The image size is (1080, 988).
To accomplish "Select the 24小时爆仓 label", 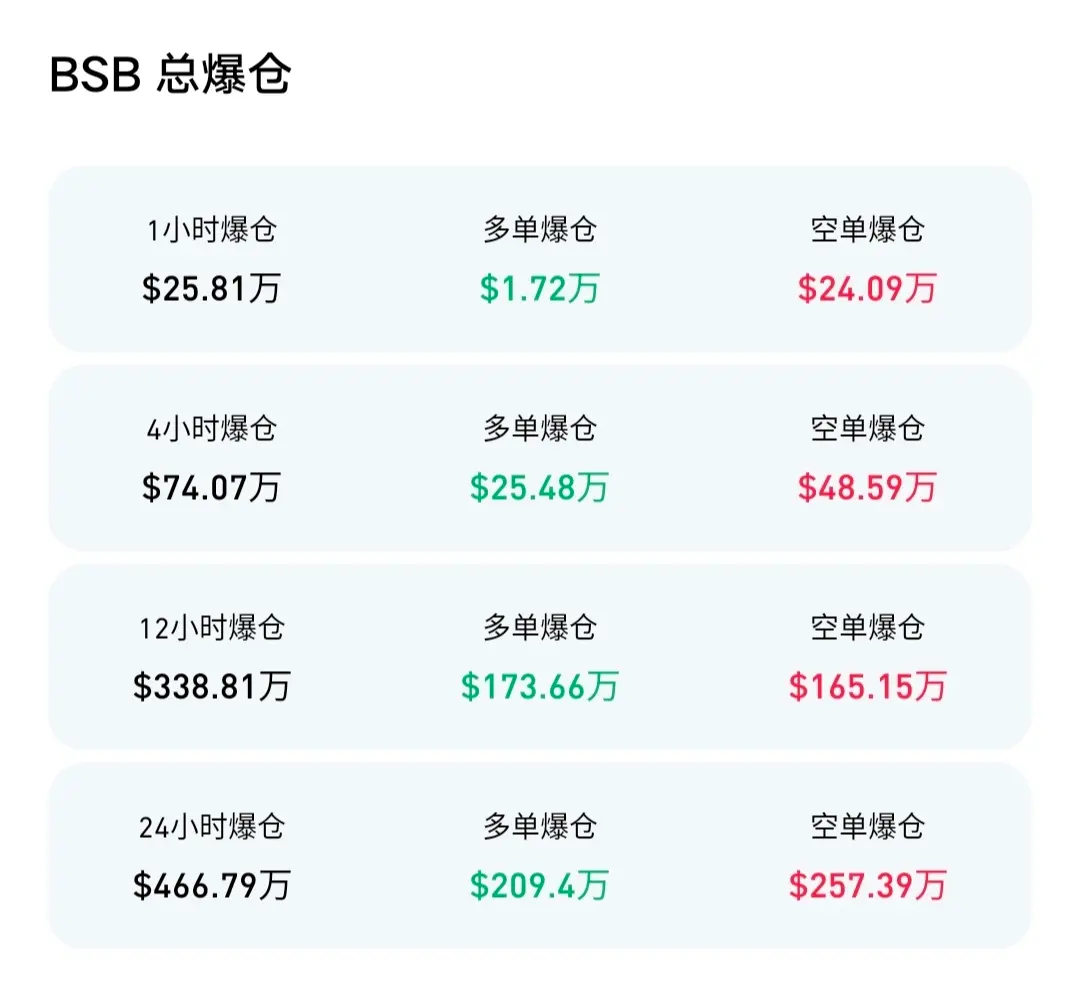I will click(x=211, y=827).
